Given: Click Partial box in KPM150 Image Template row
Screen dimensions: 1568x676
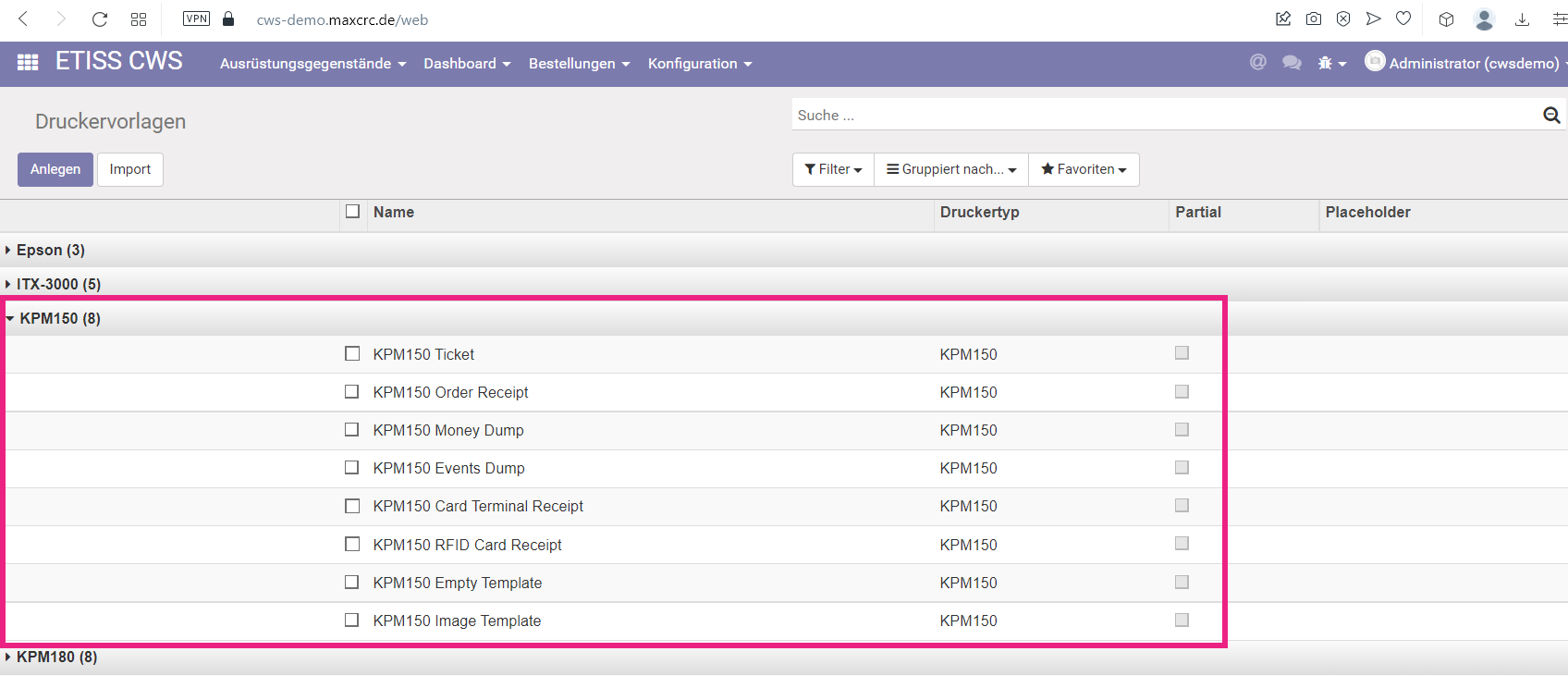Looking at the screenshot, I should pos(1182,620).
